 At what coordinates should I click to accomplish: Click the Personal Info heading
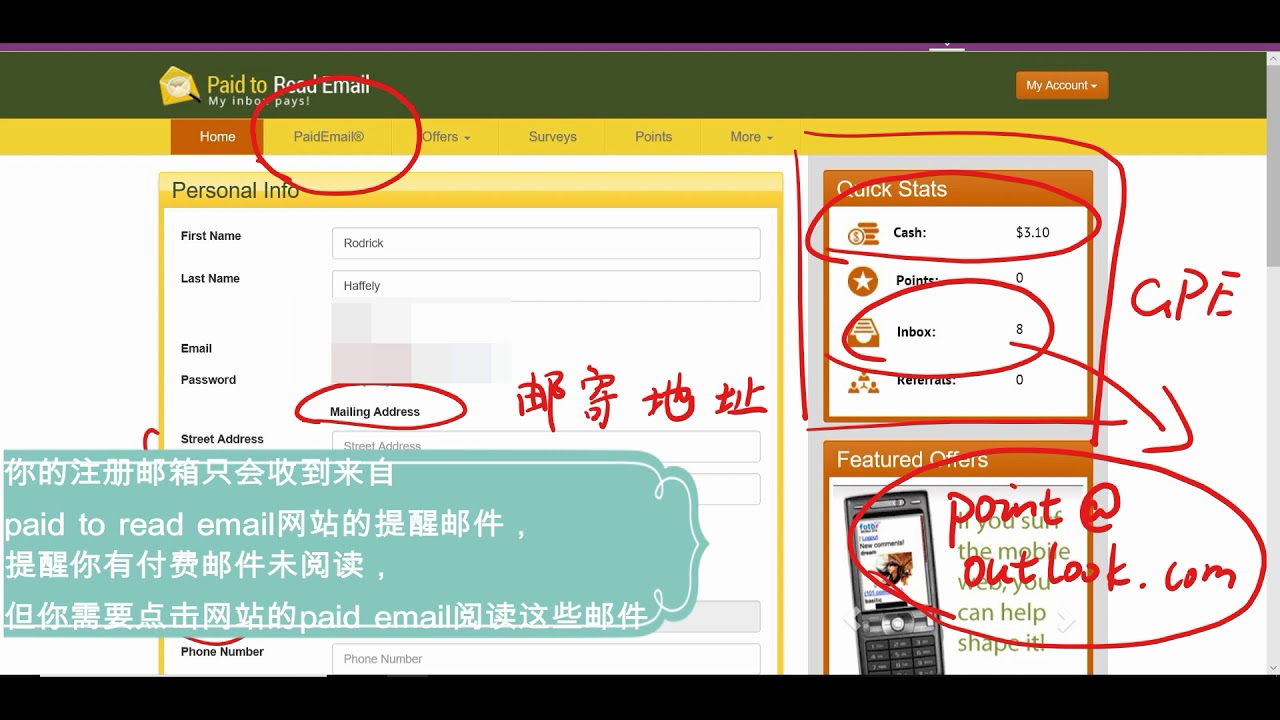(x=235, y=190)
